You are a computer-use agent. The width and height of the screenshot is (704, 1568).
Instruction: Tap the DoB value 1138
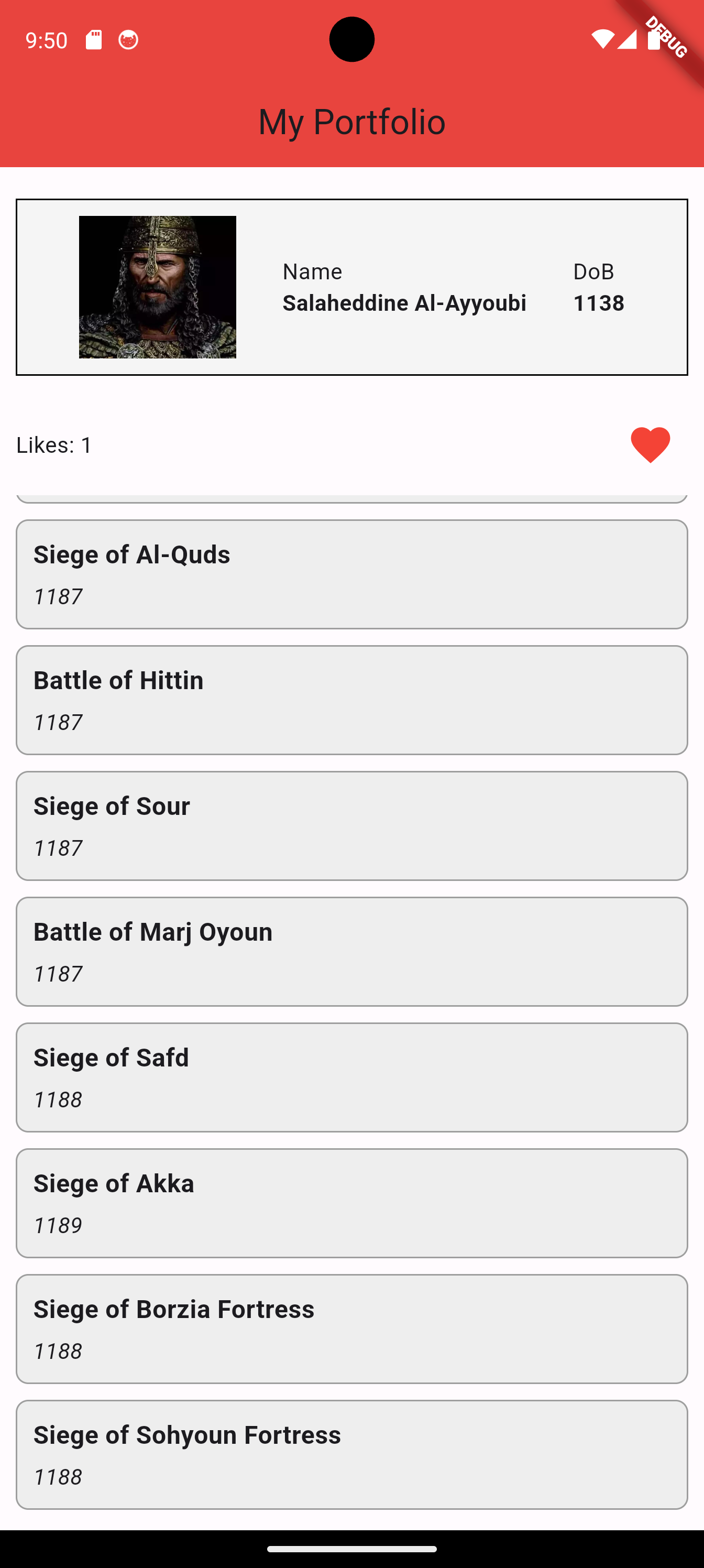(599, 303)
